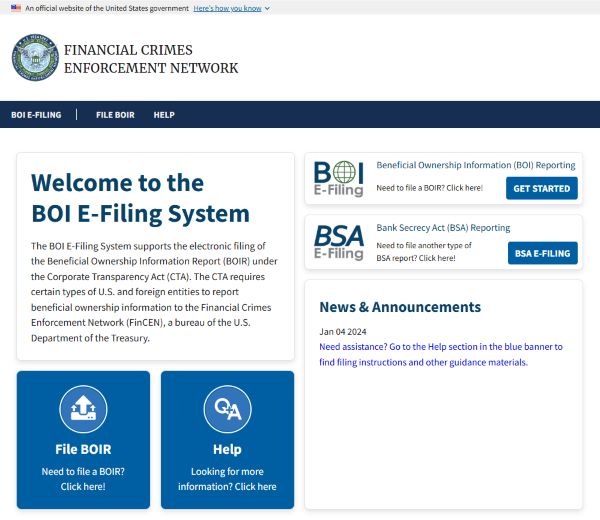Viewport: 600px width, 520px height.
Task: Open the Bank Secrecy Act Reporting link
Action: [x=443, y=228]
